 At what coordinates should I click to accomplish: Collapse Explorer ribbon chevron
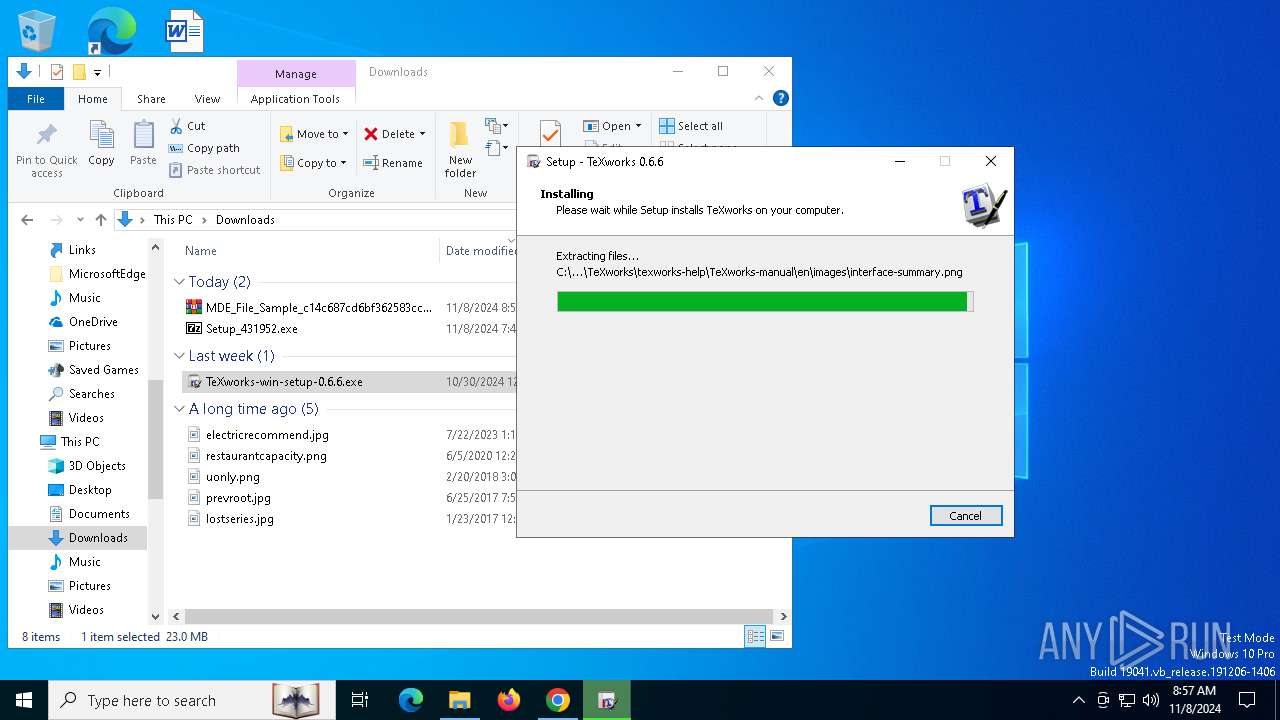[759, 98]
